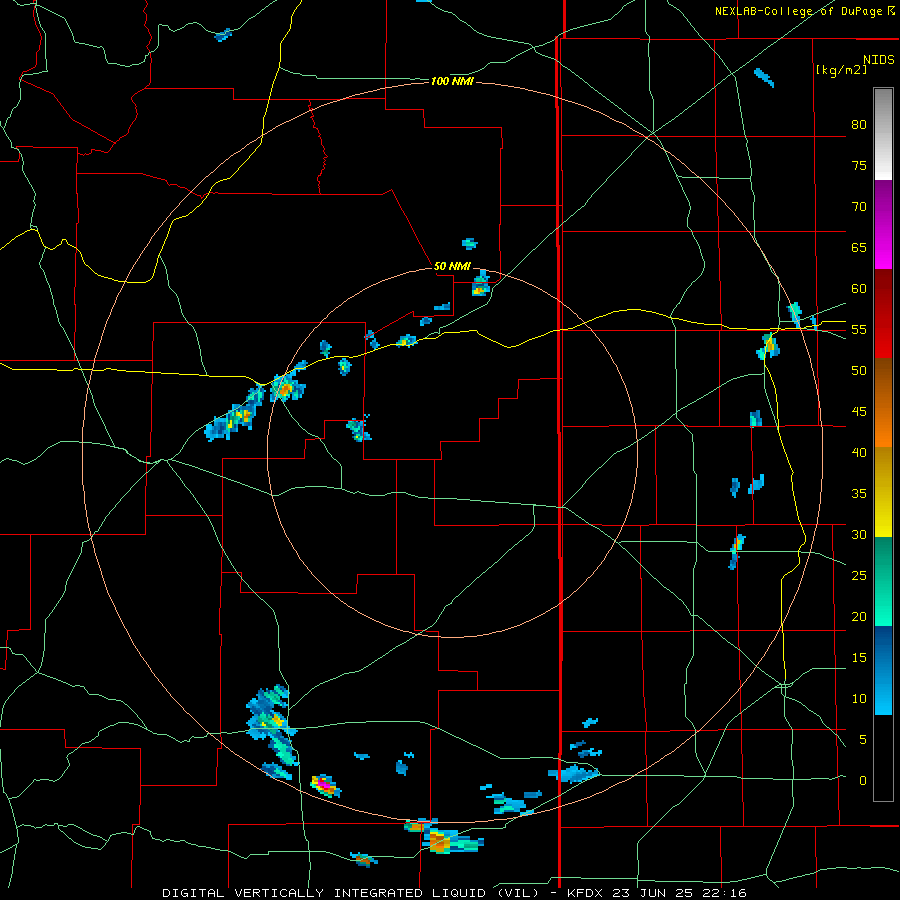Click the 10 value on the scale

tap(859, 699)
